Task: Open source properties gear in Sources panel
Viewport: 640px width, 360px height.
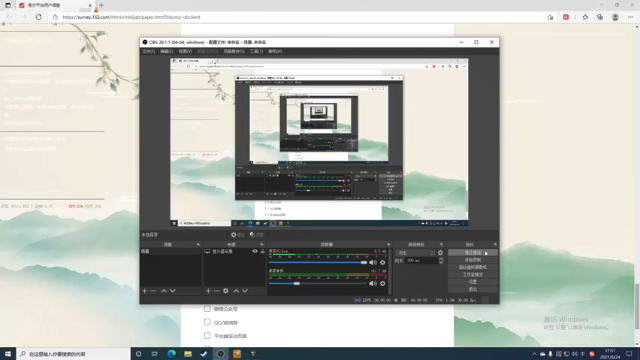Action: pyautogui.click(x=226, y=291)
